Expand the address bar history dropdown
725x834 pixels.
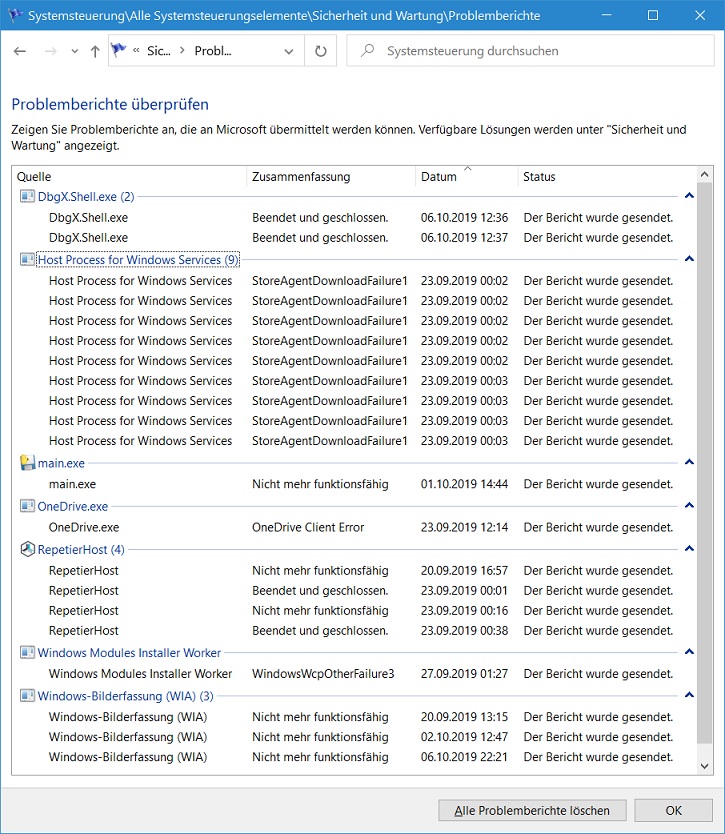pos(289,51)
